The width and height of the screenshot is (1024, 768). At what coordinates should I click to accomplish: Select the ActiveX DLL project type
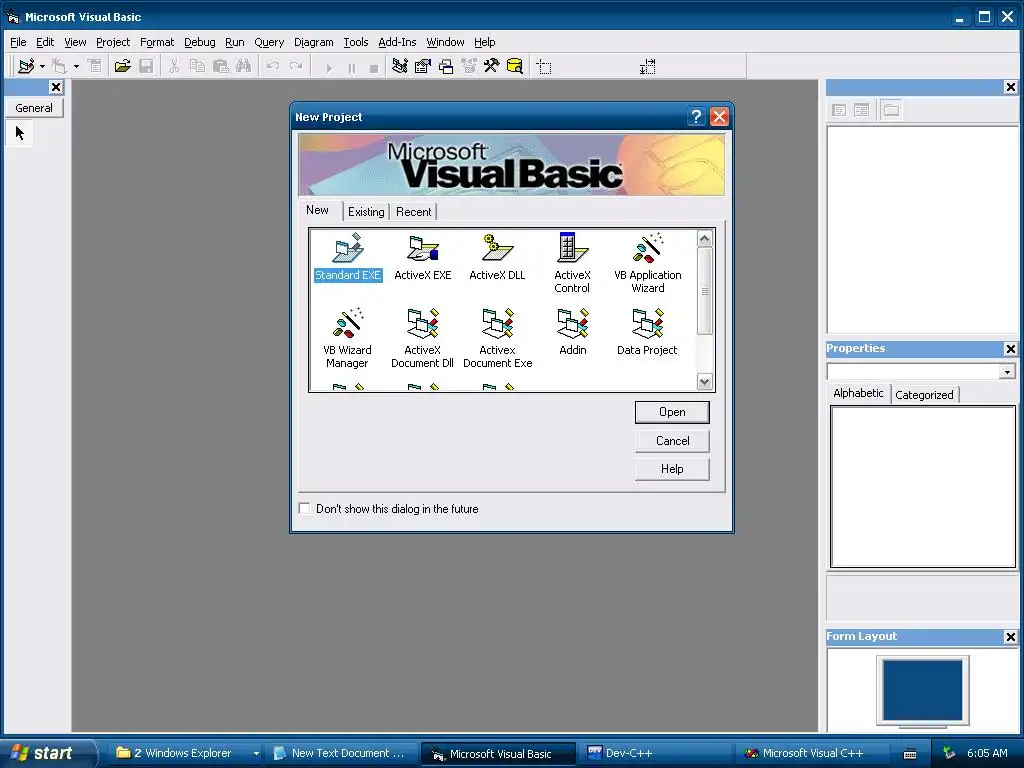[x=497, y=258]
